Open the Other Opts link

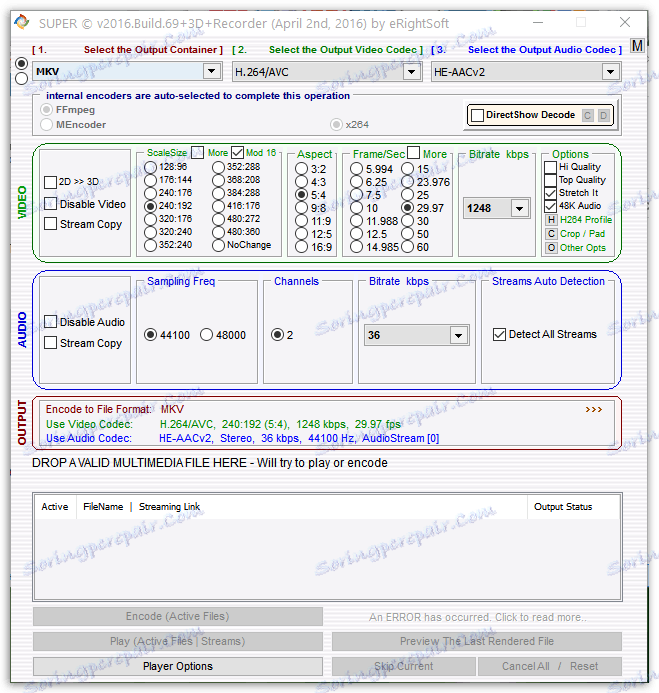pyautogui.click(x=583, y=248)
